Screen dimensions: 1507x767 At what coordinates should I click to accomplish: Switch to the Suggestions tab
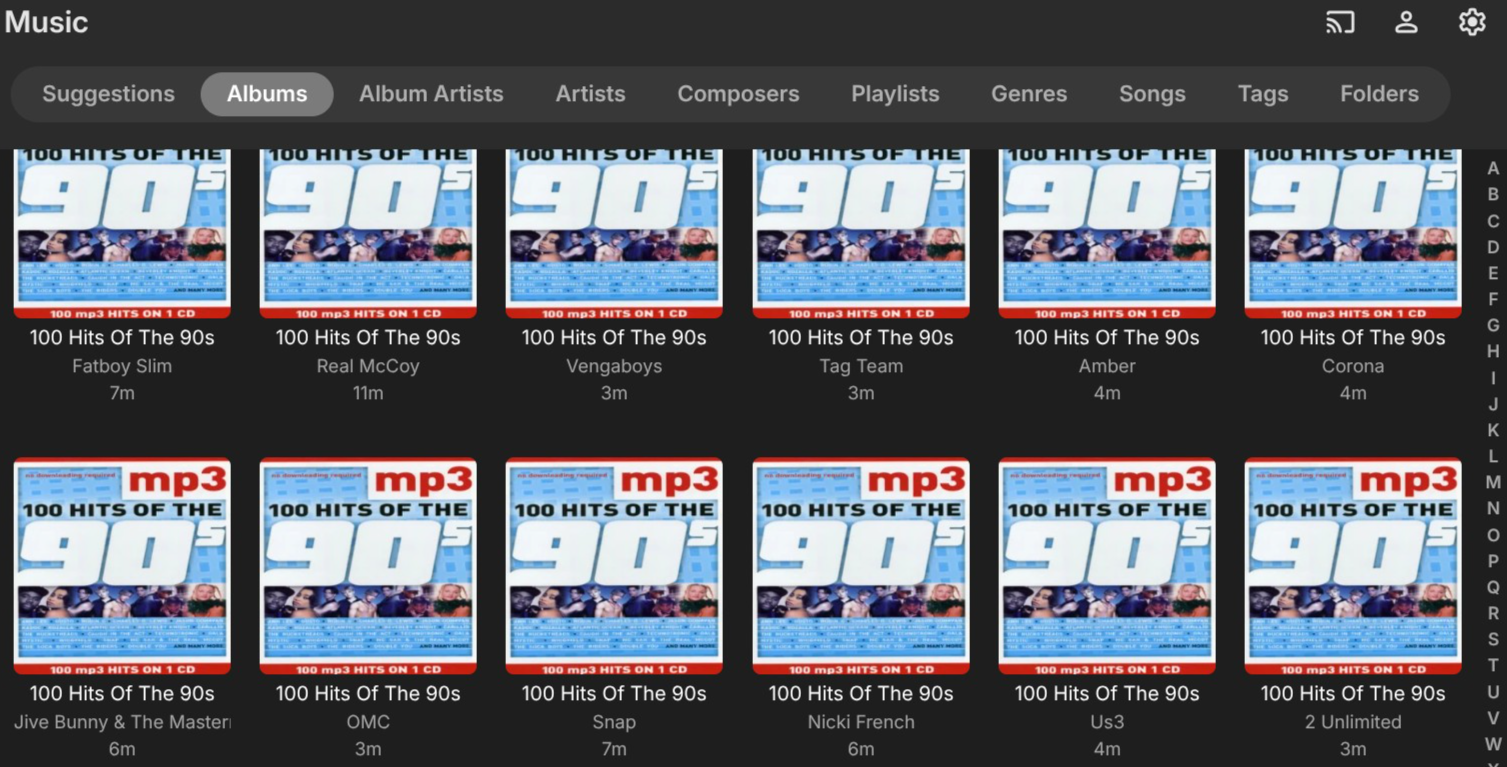click(x=108, y=94)
